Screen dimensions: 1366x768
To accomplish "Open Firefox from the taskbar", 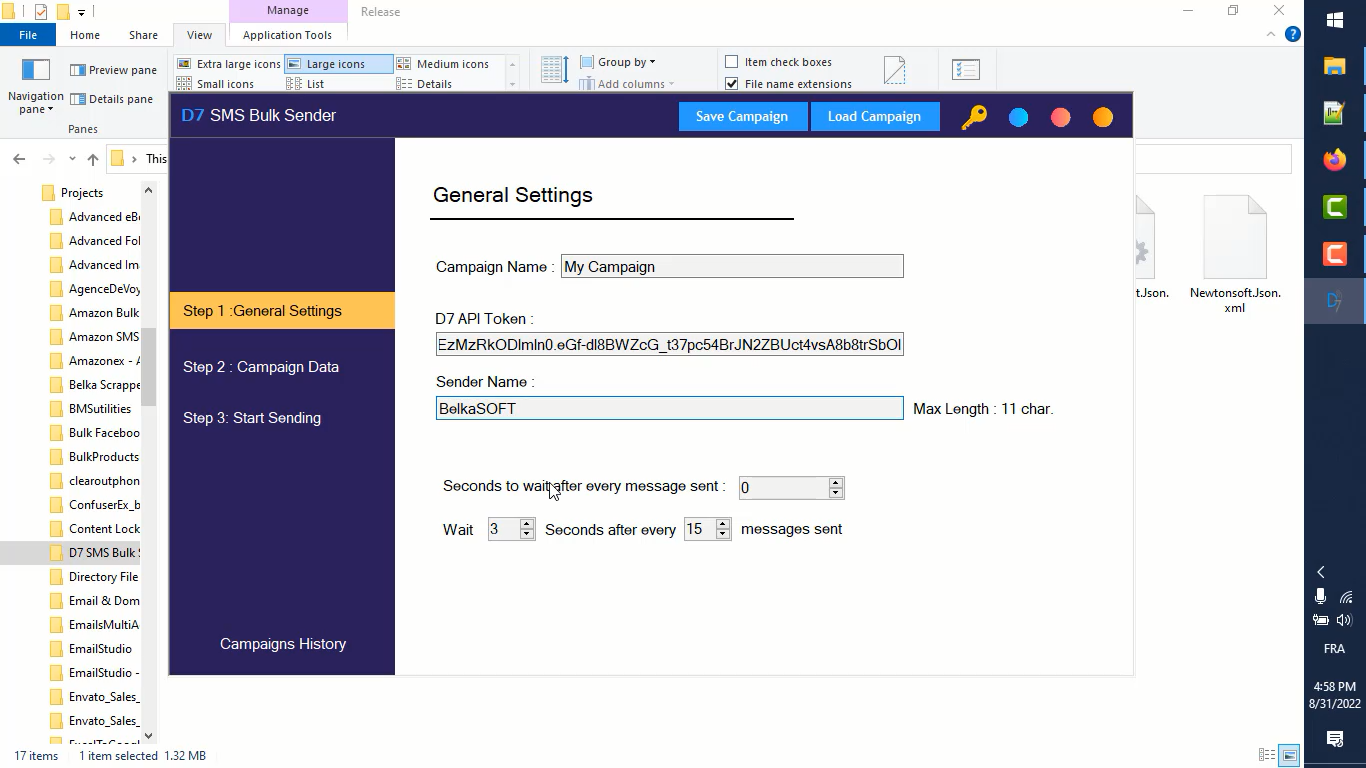I will (1335, 160).
